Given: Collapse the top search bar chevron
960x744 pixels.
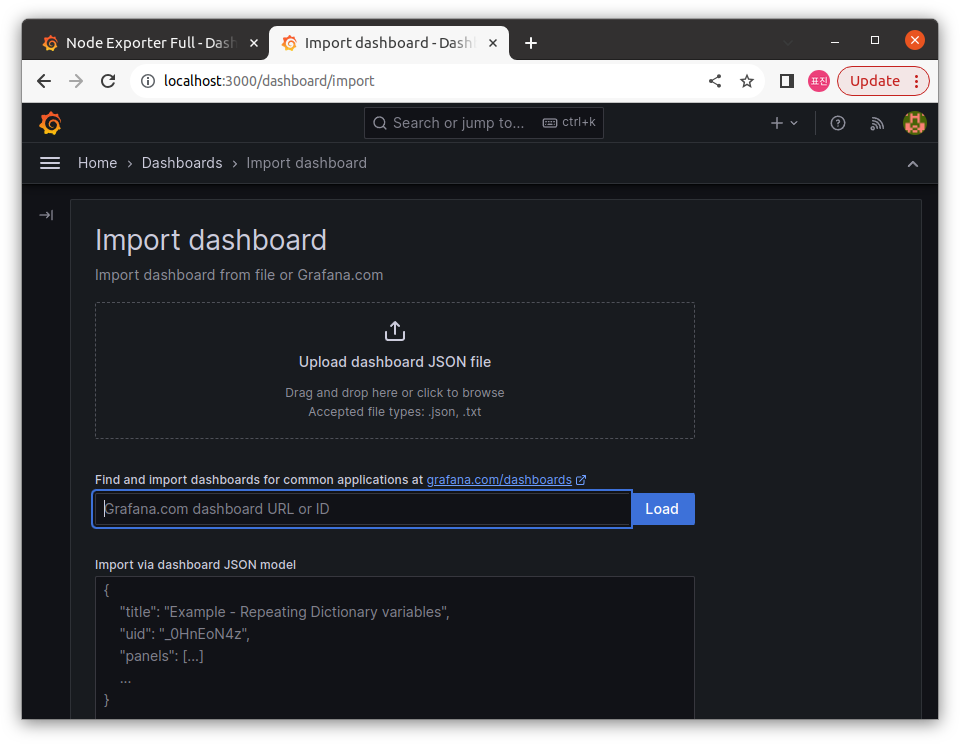Looking at the screenshot, I should coord(912,163).
